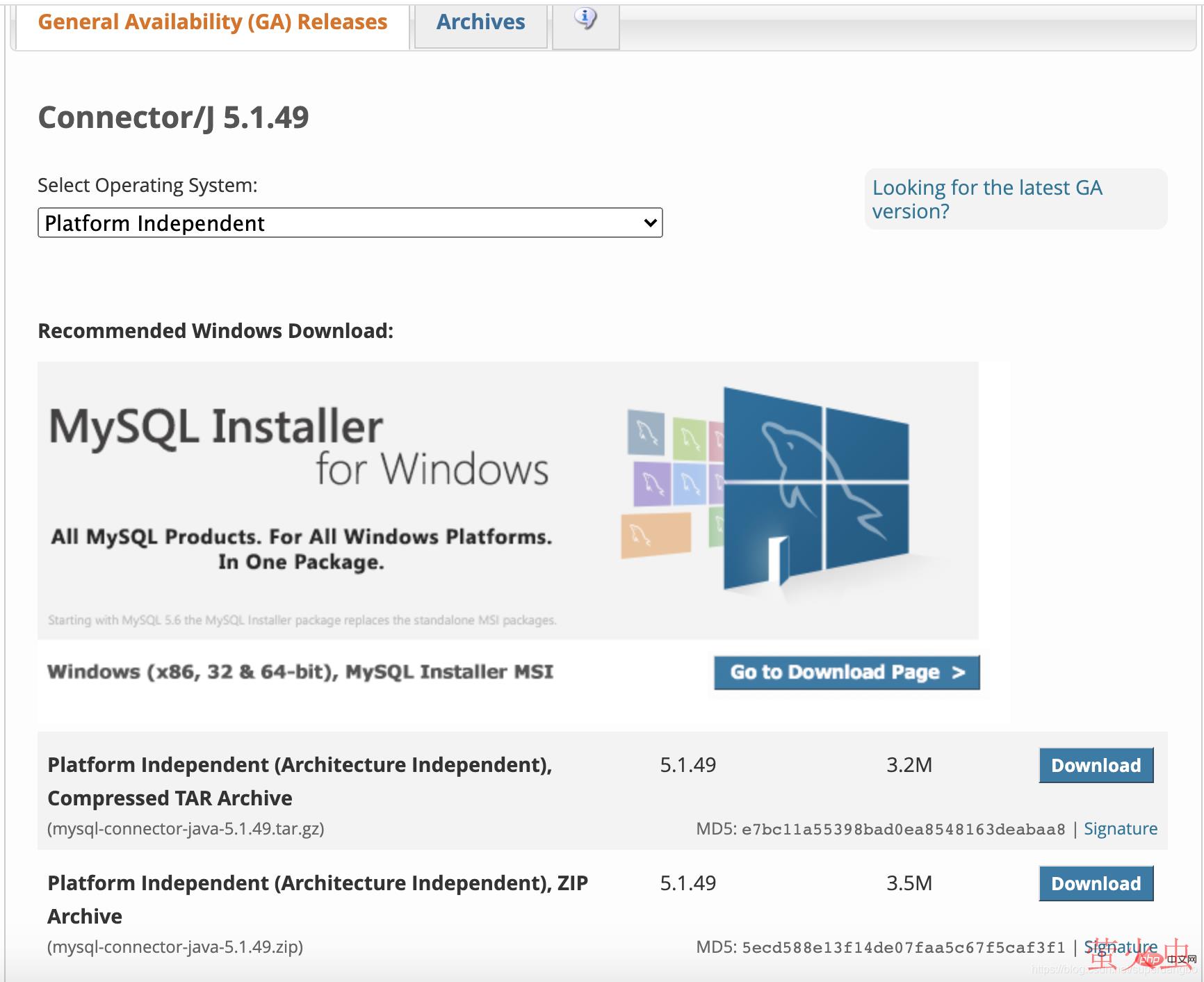Click the large blue Windows dolphin logo

[x=815, y=487]
